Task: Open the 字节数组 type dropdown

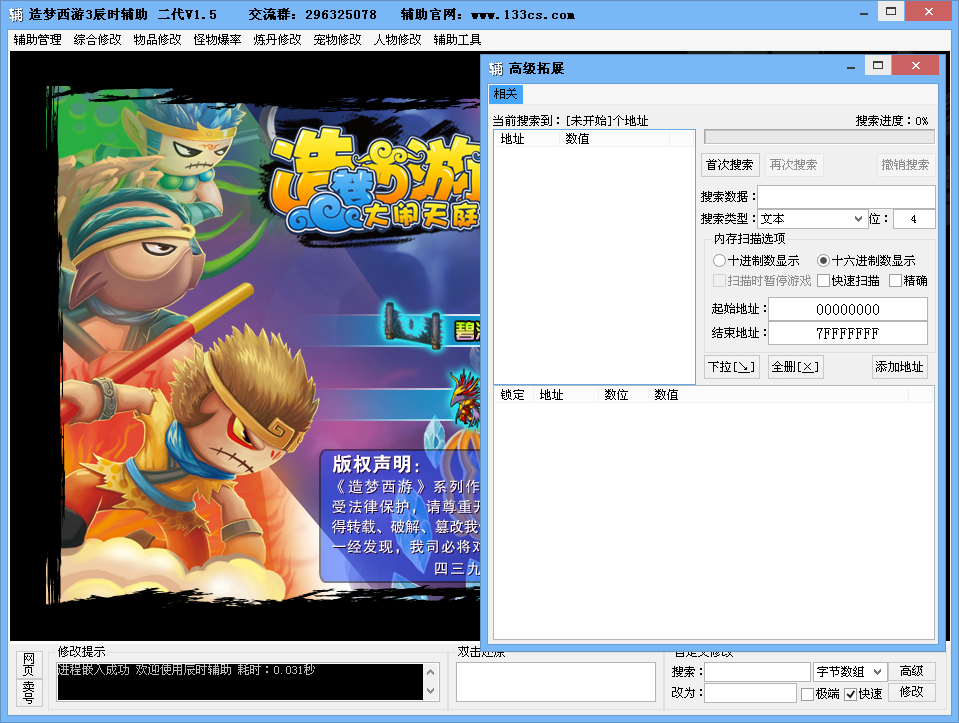Action: pos(850,672)
